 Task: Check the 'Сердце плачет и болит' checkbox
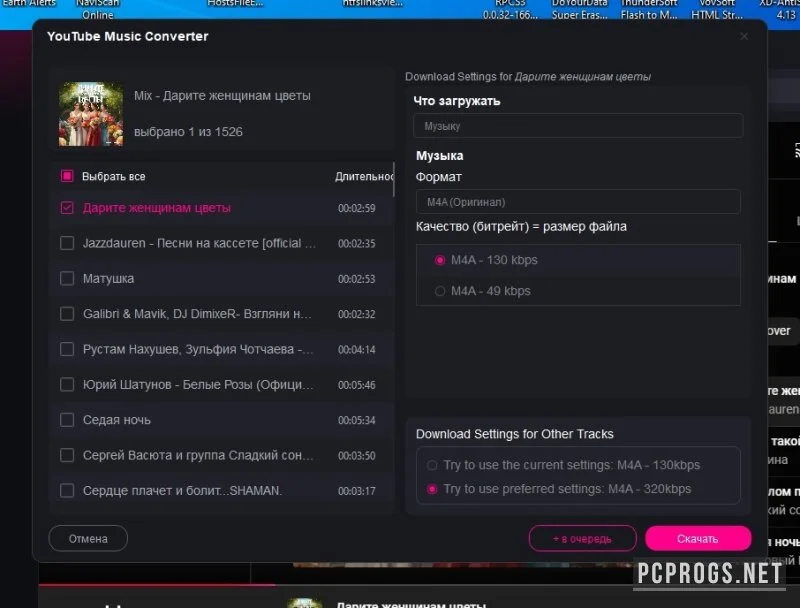tap(67, 490)
